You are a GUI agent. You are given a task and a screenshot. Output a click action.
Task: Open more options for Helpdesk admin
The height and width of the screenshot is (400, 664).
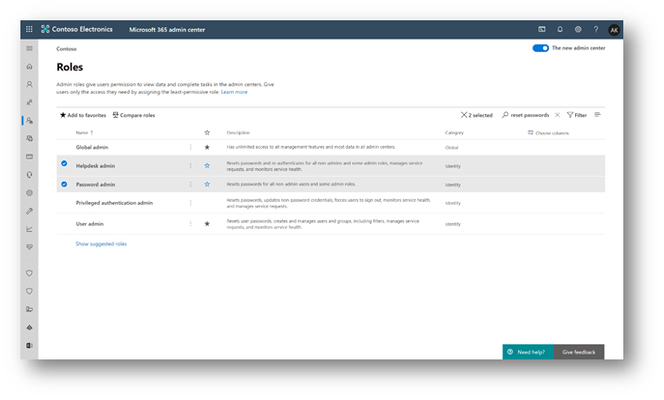pyautogui.click(x=191, y=166)
